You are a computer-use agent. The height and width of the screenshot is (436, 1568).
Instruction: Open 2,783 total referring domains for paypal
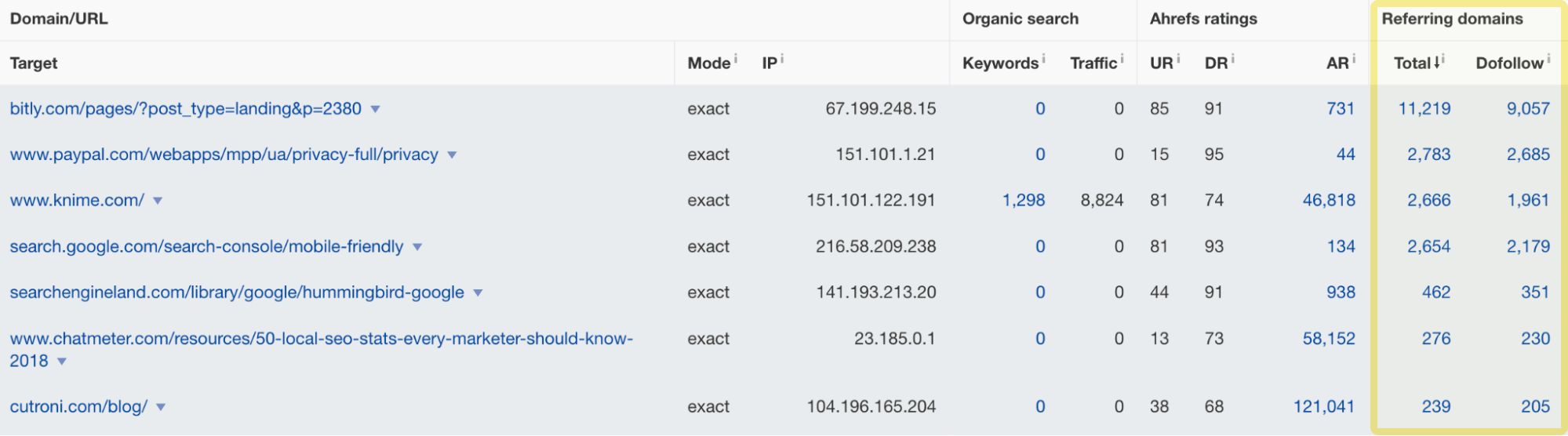1428,154
